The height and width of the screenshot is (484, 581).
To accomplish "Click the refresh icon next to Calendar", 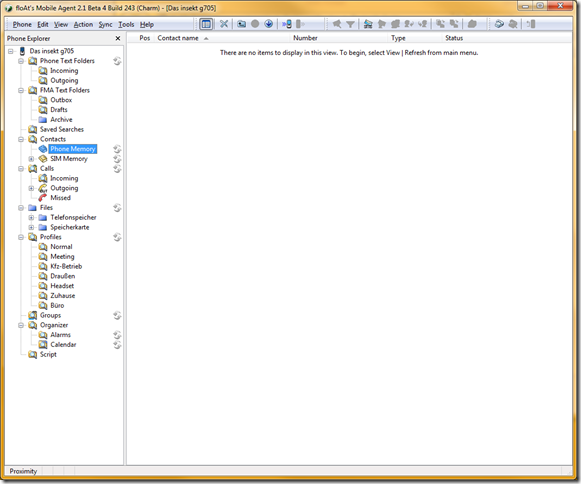I will tap(117, 345).
